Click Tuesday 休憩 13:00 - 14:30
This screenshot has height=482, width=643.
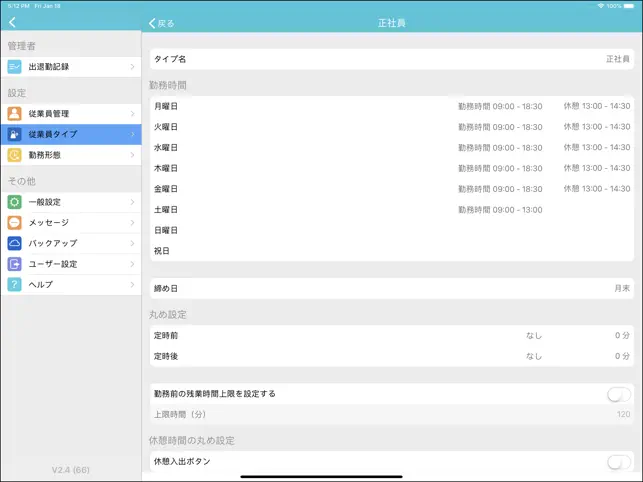[x=597, y=127]
